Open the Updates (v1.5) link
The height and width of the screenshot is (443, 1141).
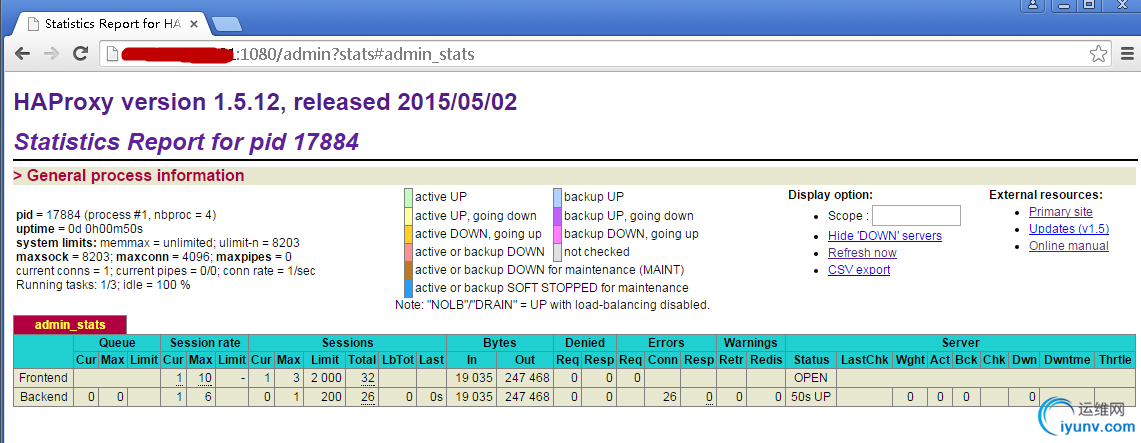click(1068, 228)
